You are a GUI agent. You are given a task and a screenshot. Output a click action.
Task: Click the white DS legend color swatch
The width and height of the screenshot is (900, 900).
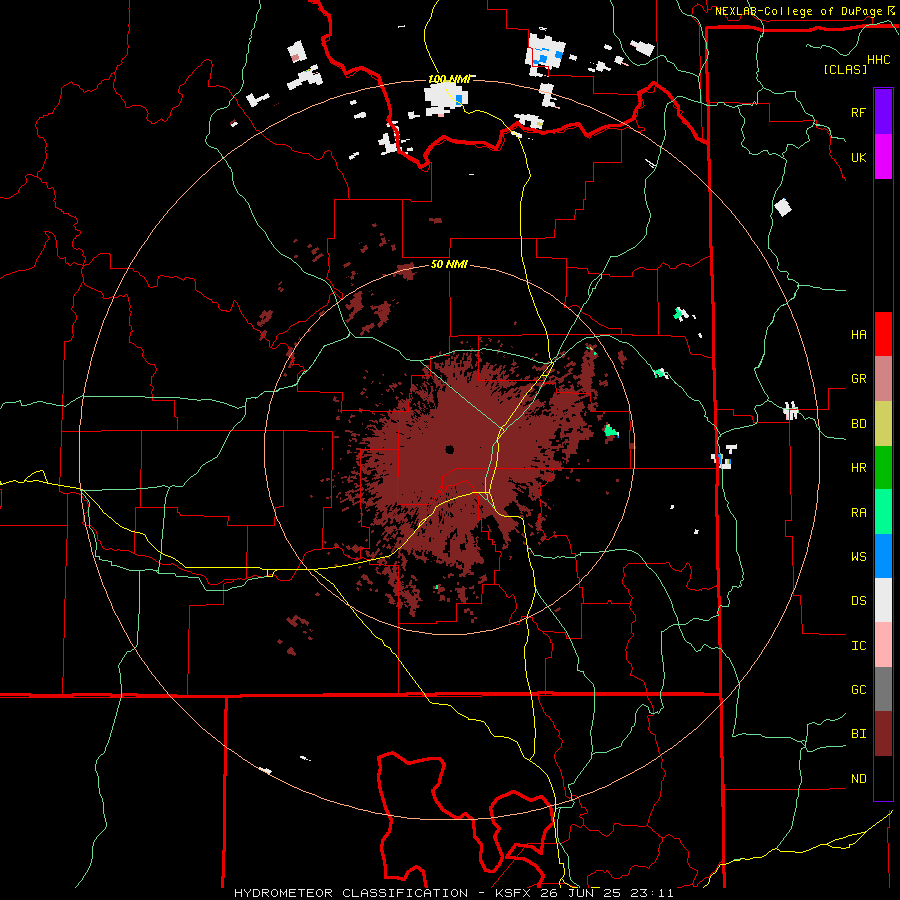[883, 600]
